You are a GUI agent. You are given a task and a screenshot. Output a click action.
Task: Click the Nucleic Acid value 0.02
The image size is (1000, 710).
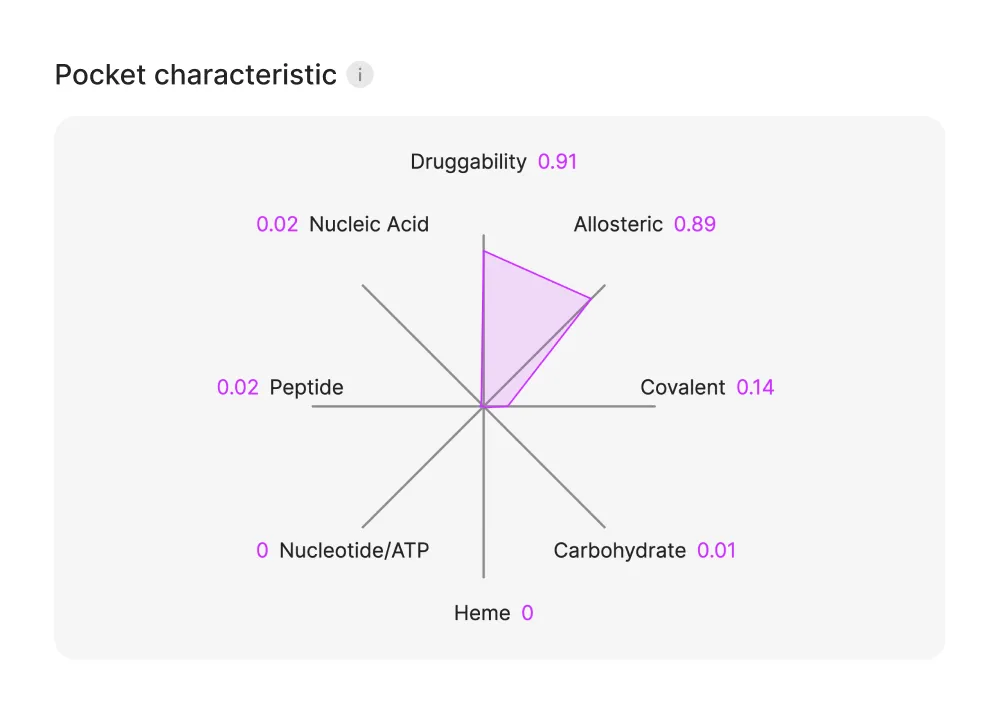[277, 224]
